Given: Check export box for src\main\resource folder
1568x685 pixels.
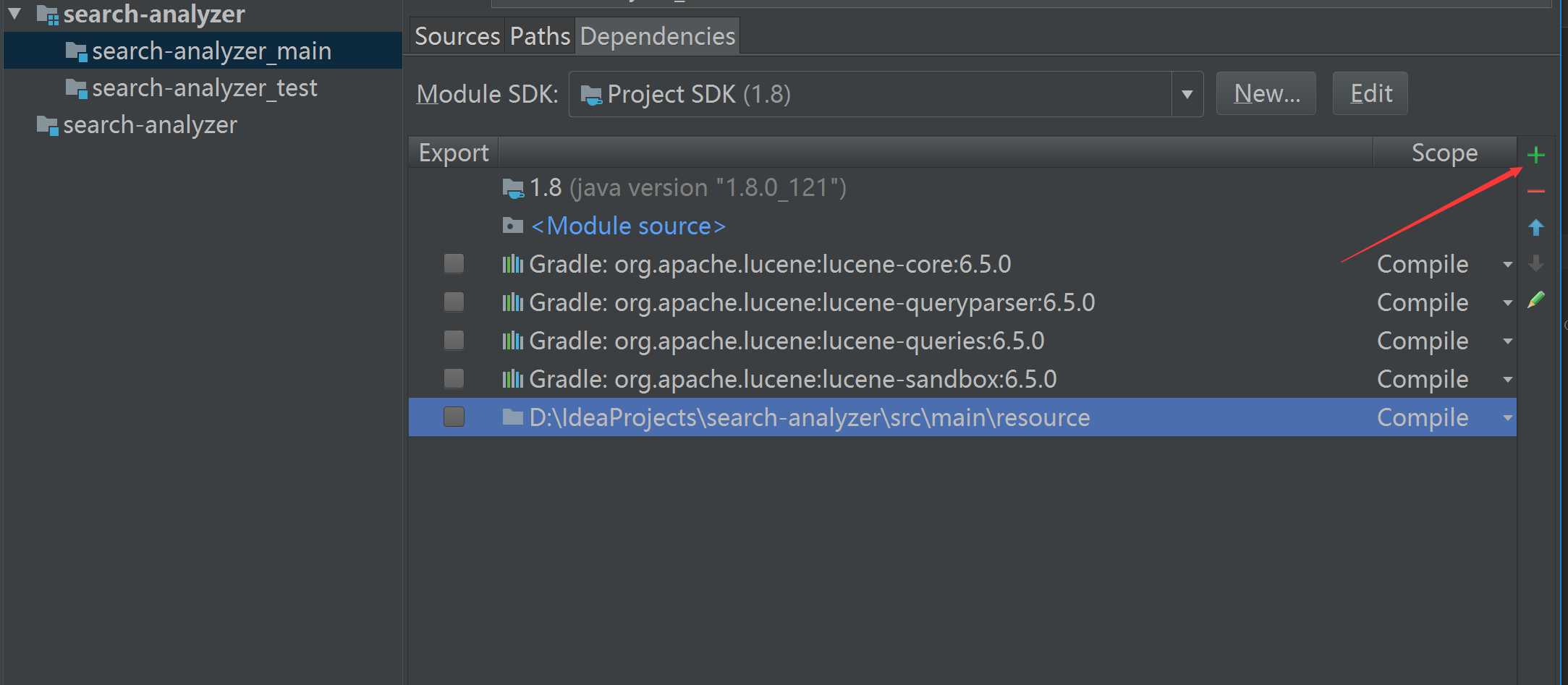Looking at the screenshot, I should point(454,417).
